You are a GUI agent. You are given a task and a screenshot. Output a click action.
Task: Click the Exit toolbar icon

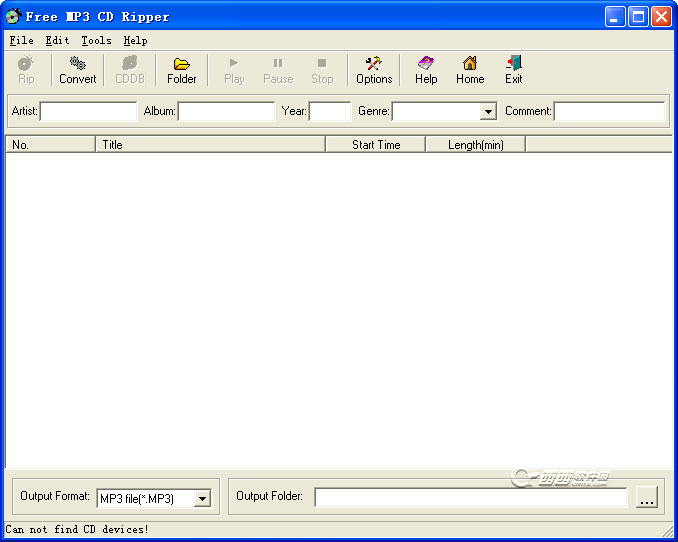[x=514, y=70]
